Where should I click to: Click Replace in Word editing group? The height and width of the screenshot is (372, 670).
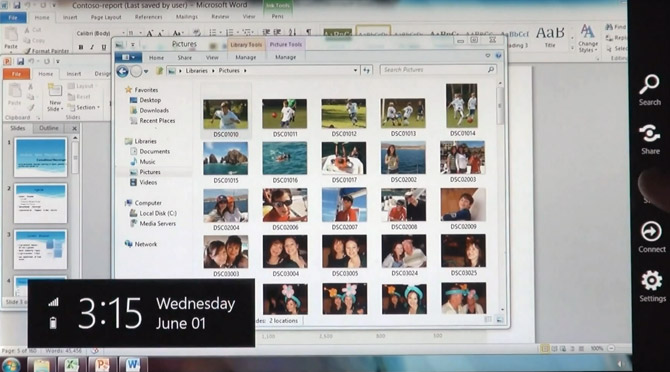coord(616,38)
